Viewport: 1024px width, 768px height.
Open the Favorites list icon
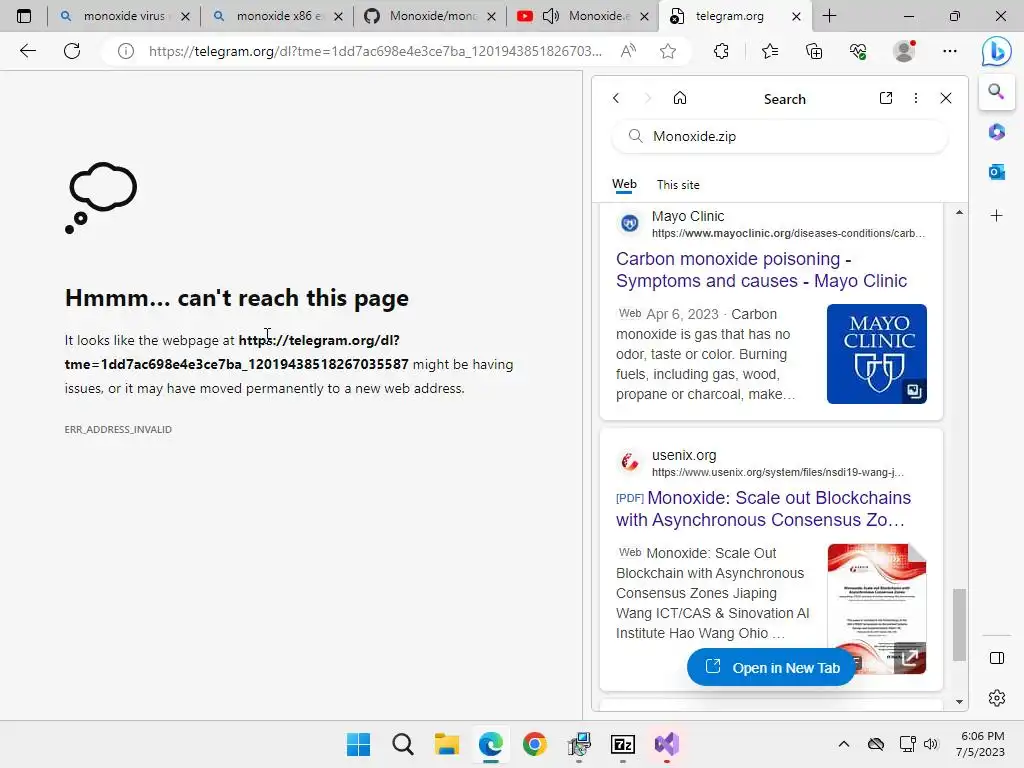coord(770,51)
